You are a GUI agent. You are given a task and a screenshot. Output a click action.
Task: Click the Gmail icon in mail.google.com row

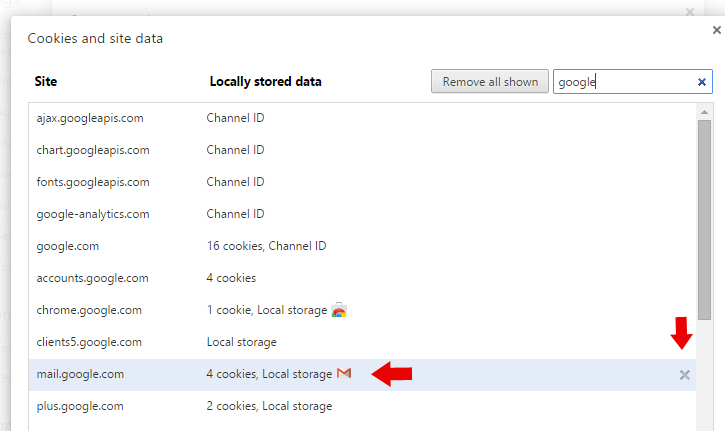pyautogui.click(x=344, y=374)
